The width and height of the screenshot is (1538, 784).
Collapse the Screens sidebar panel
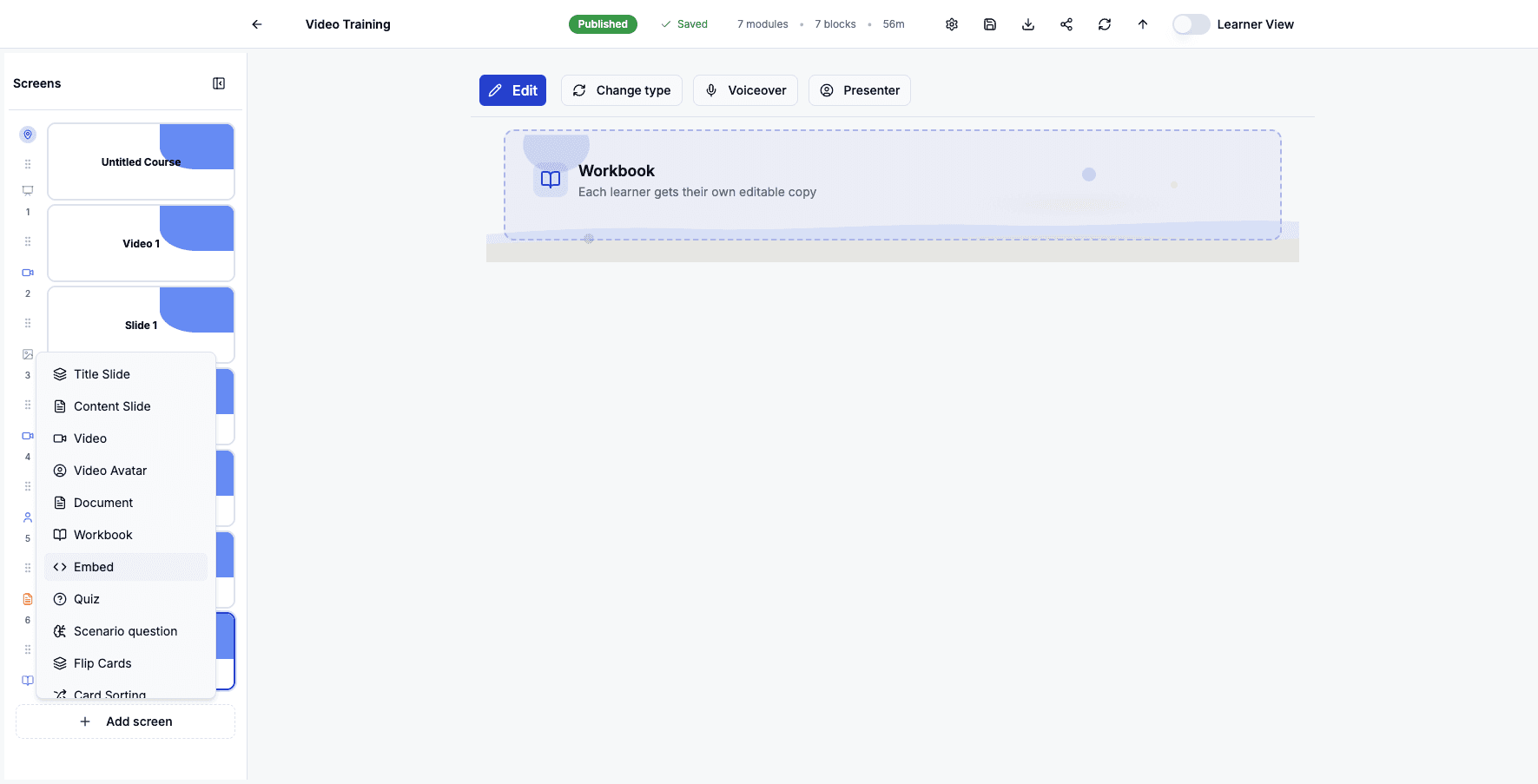tap(219, 82)
